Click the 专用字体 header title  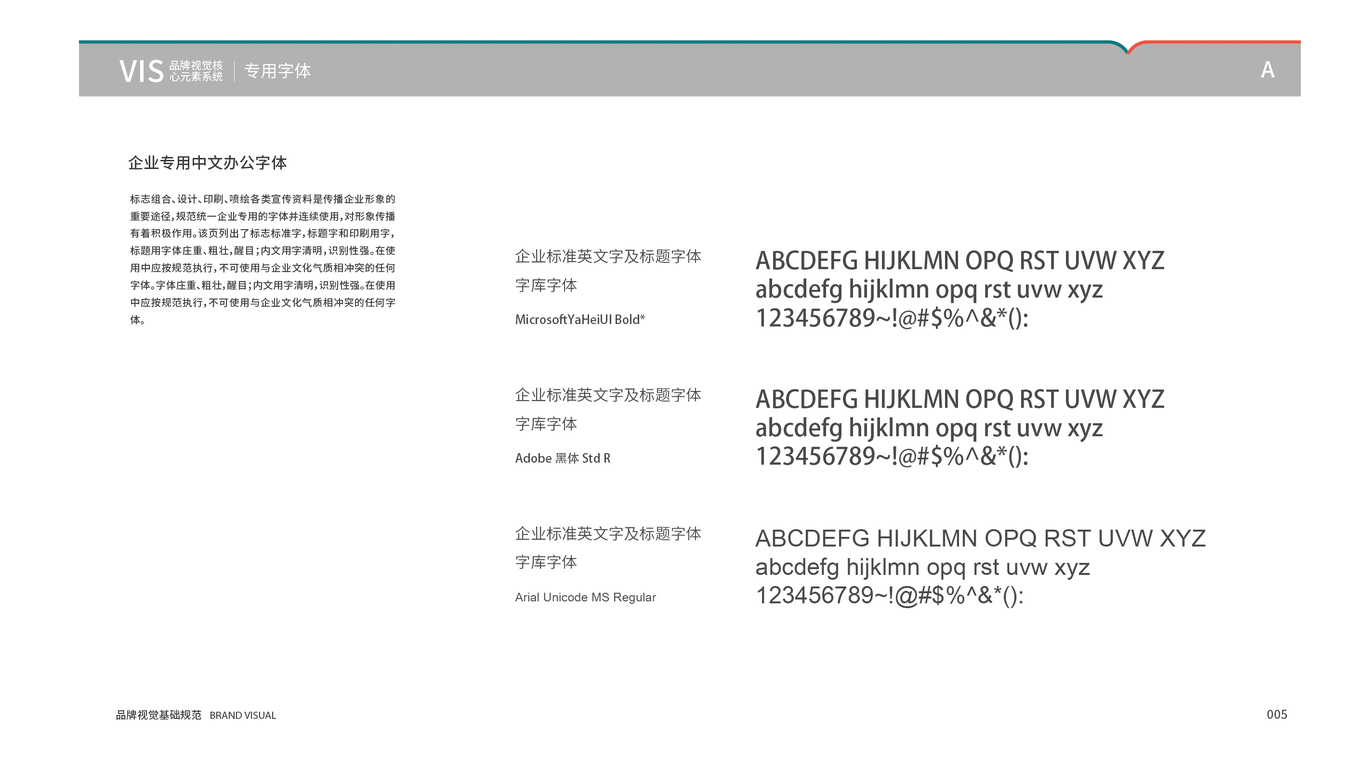[278, 71]
